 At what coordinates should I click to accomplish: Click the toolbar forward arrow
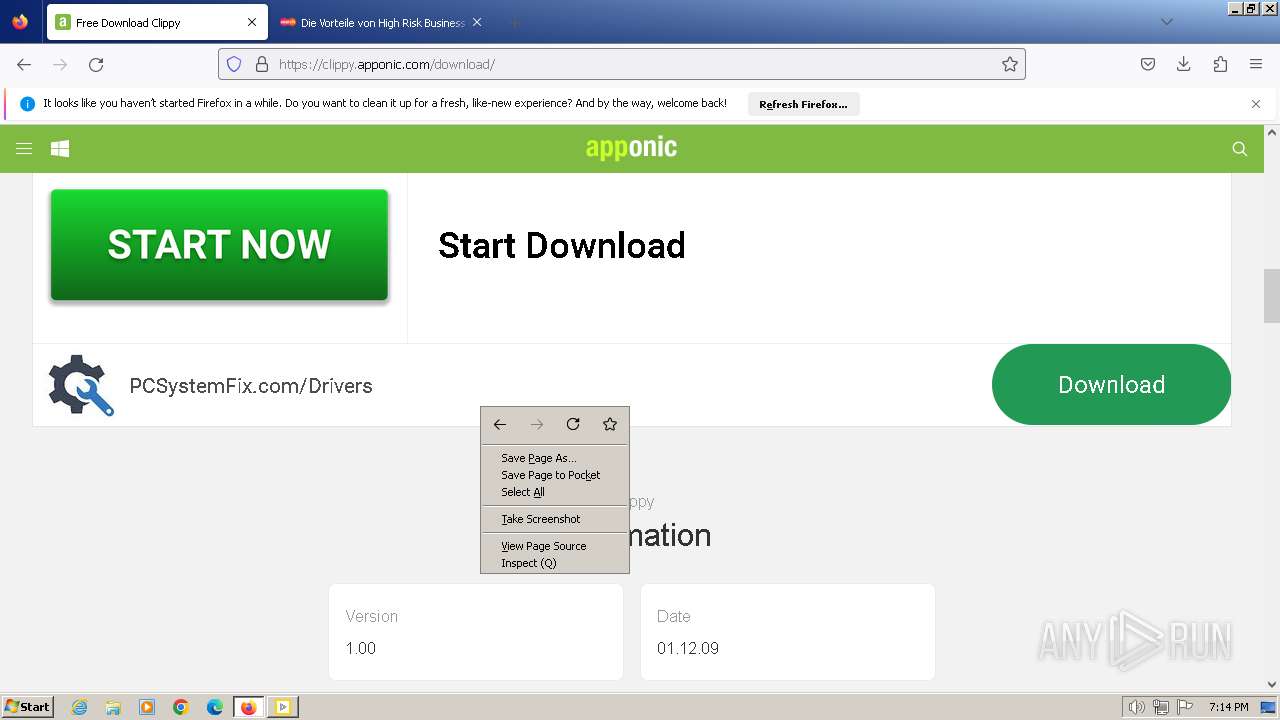click(x=60, y=64)
